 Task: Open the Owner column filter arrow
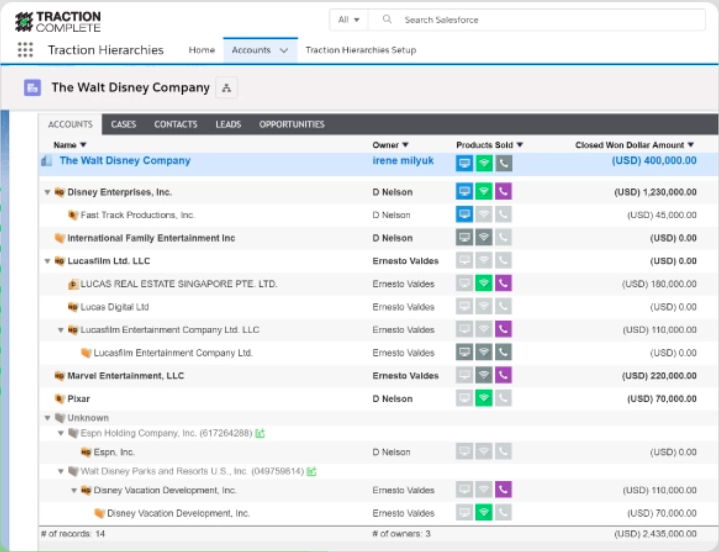(405, 145)
